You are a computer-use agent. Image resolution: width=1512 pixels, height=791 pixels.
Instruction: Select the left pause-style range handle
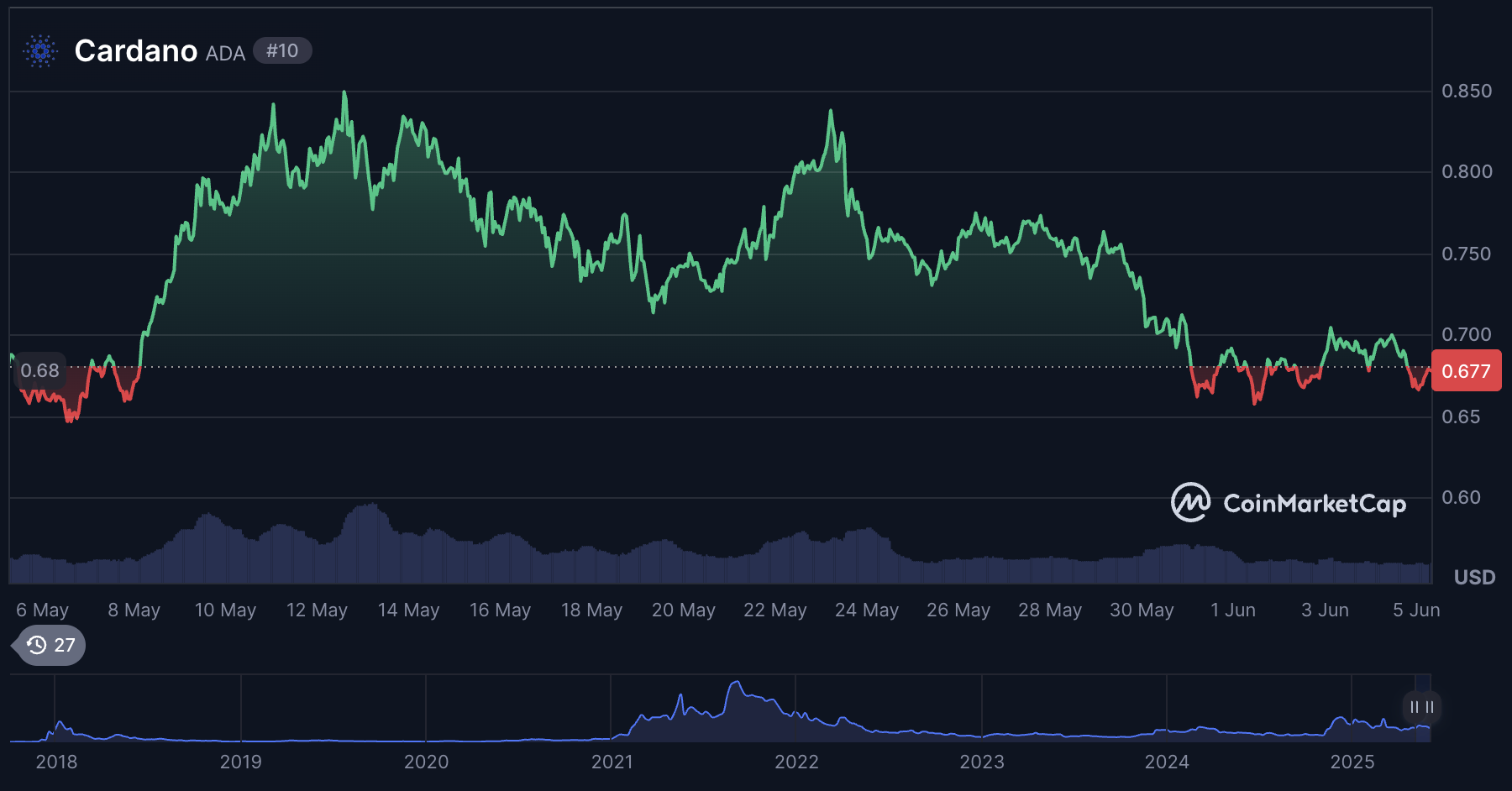(1415, 708)
